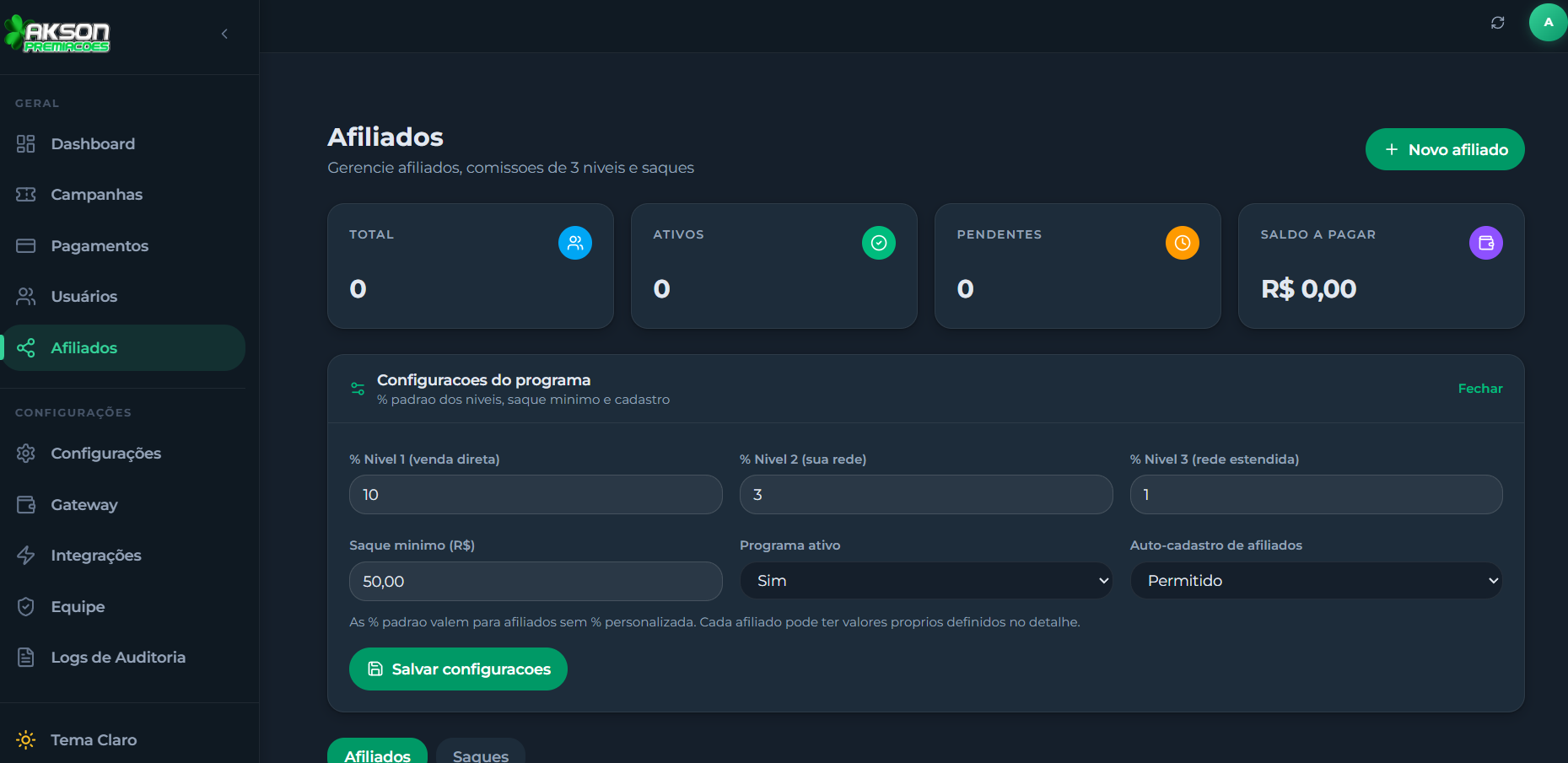Screen dimensions: 1568x763
Task: Focus the % Nivel 2 (sua rede) field
Action: coord(926,494)
